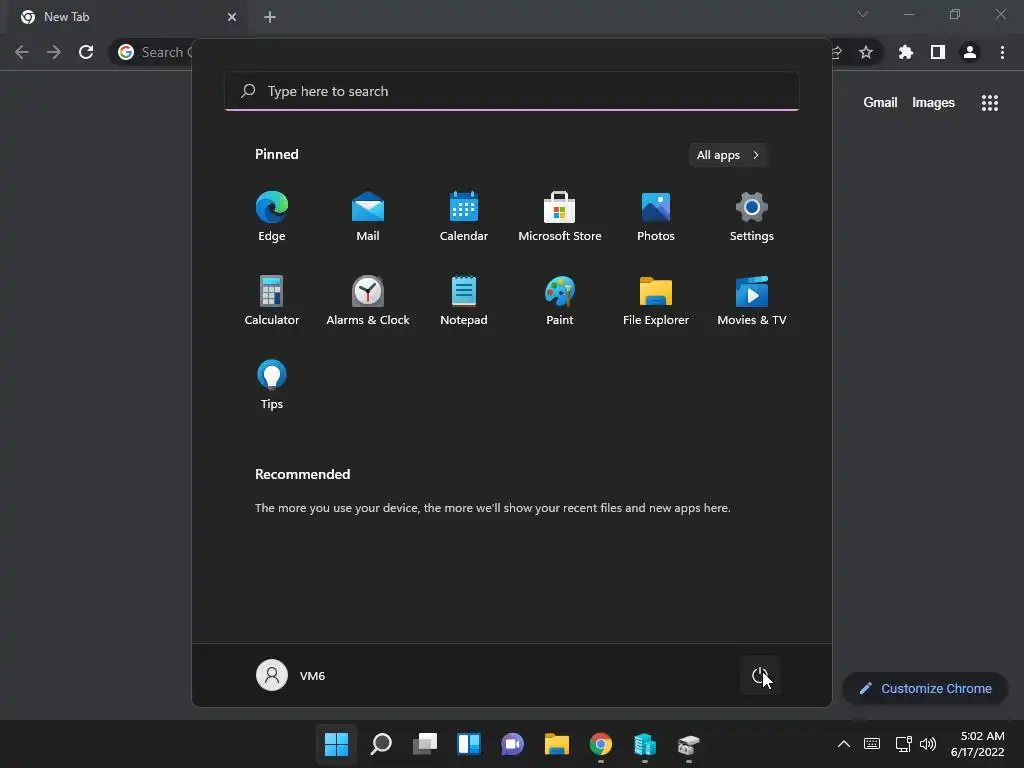
Task: Open Edge from pinned apps
Action: pos(272,217)
